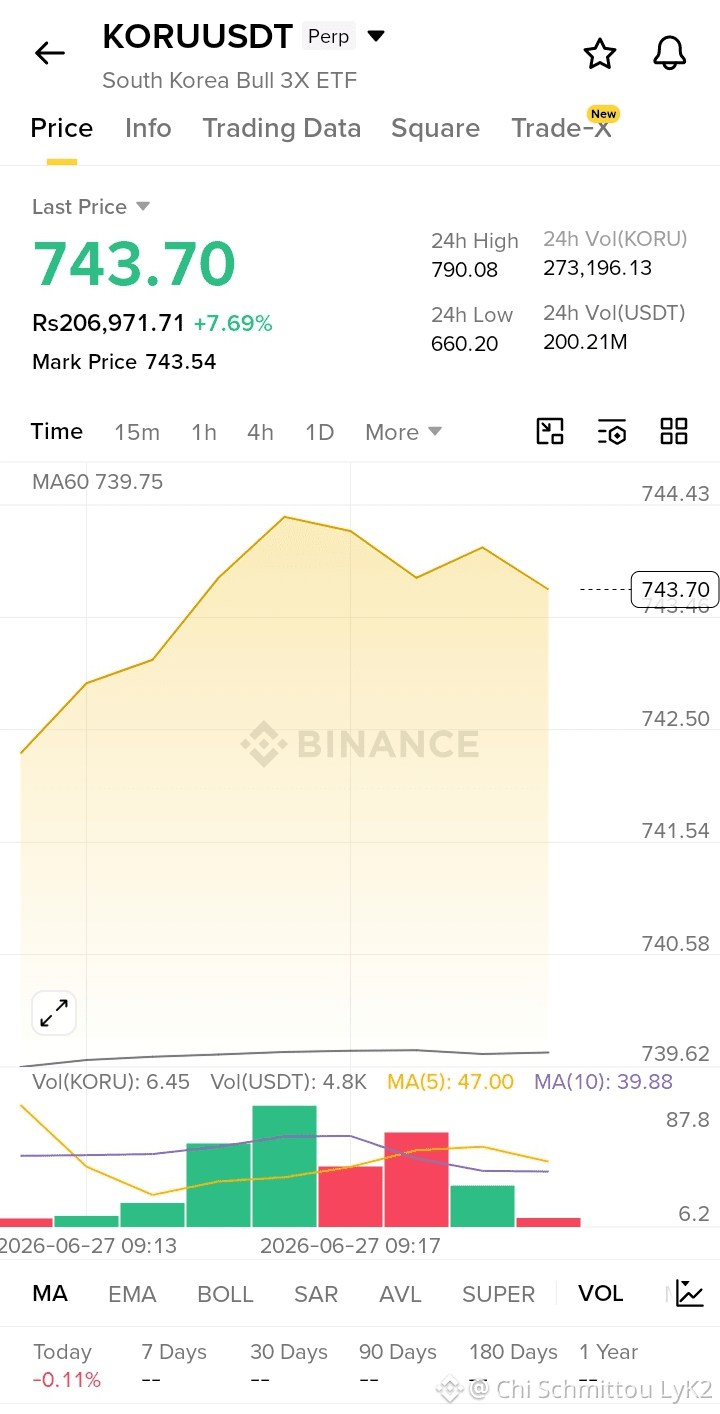Select the 1D timeframe
Screen dimensions: 720x1414
[x=319, y=432]
